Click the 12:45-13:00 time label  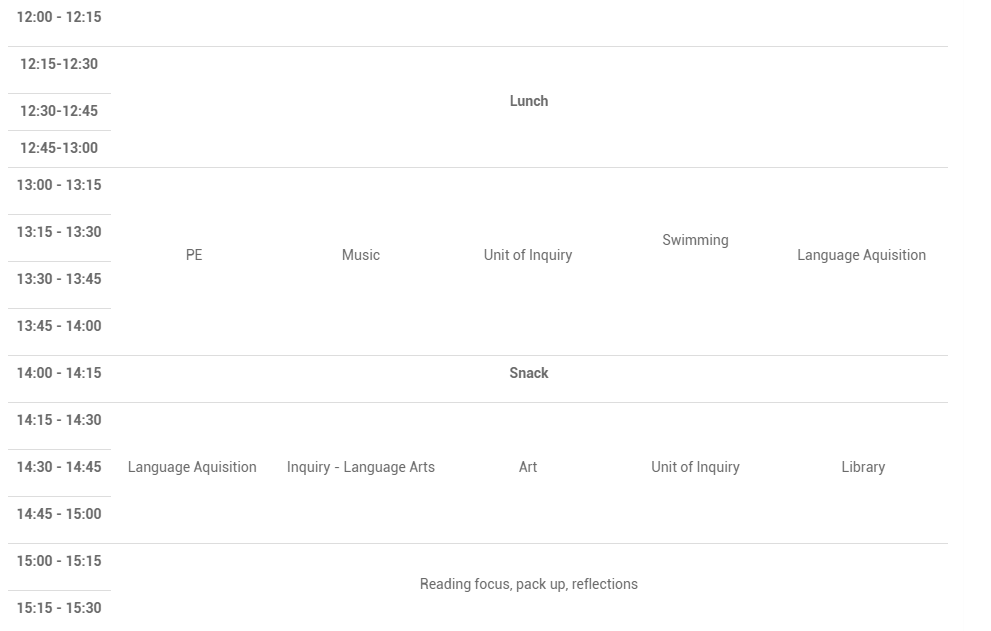[x=59, y=148]
